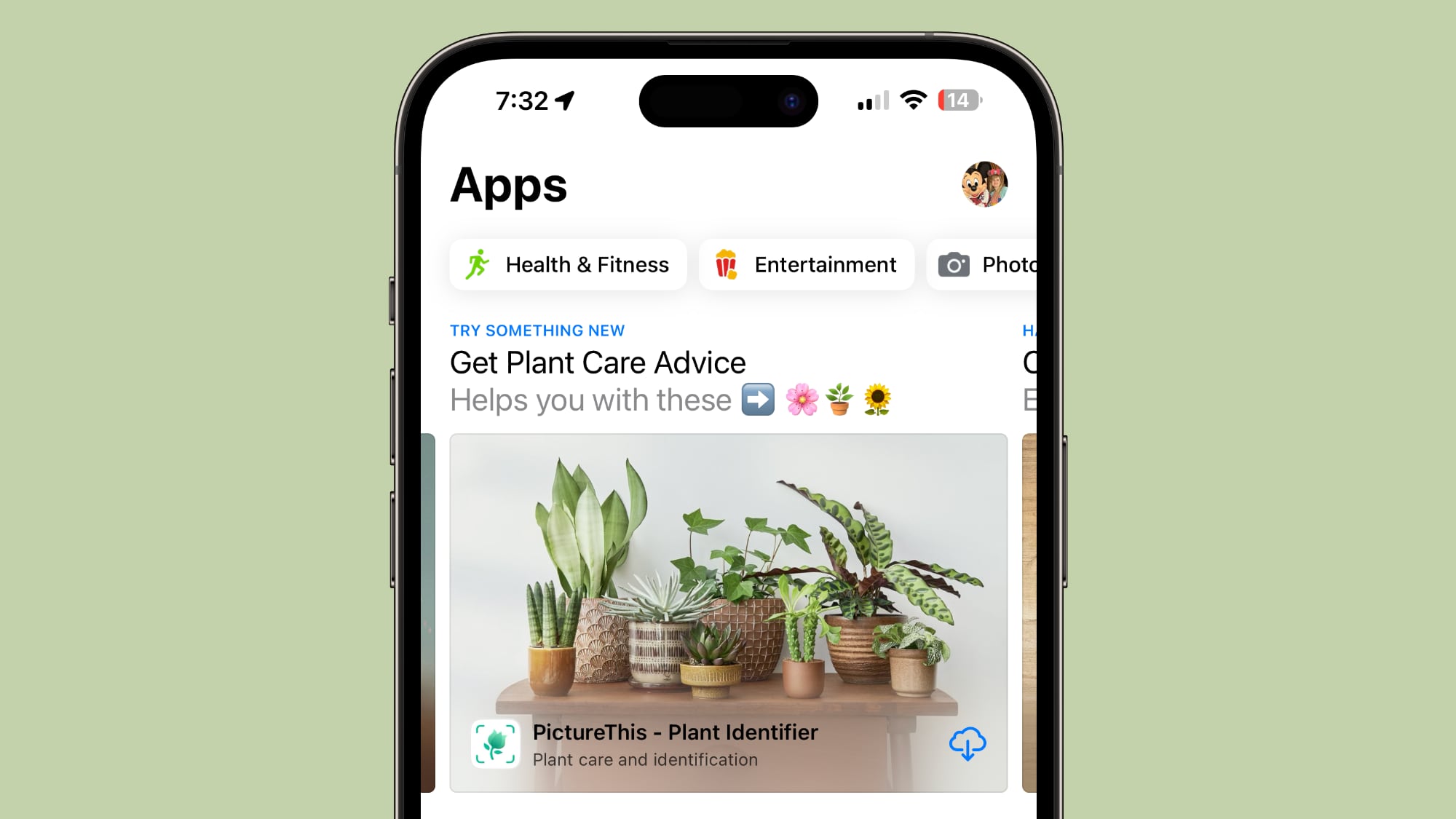Tap the 'Get Plant Care Advice' heading
Viewport: 1456px width, 819px height.
coord(597,362)
